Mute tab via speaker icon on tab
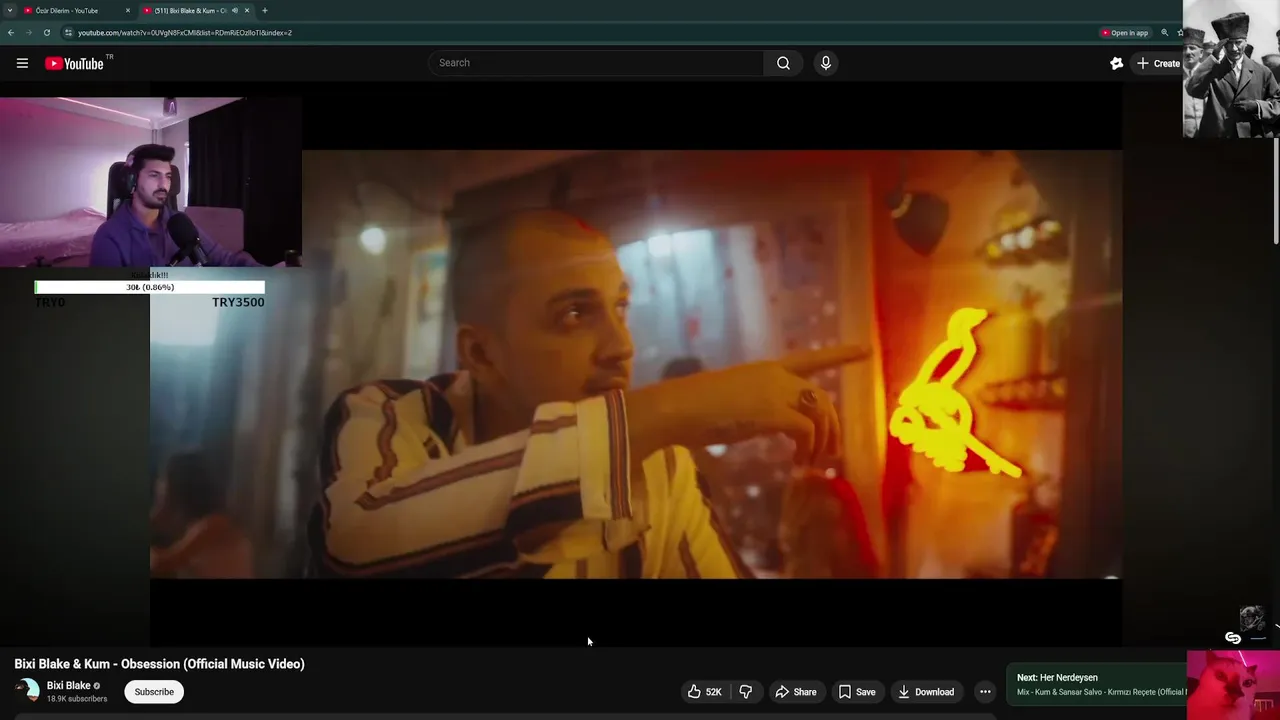 pos(235,10)
